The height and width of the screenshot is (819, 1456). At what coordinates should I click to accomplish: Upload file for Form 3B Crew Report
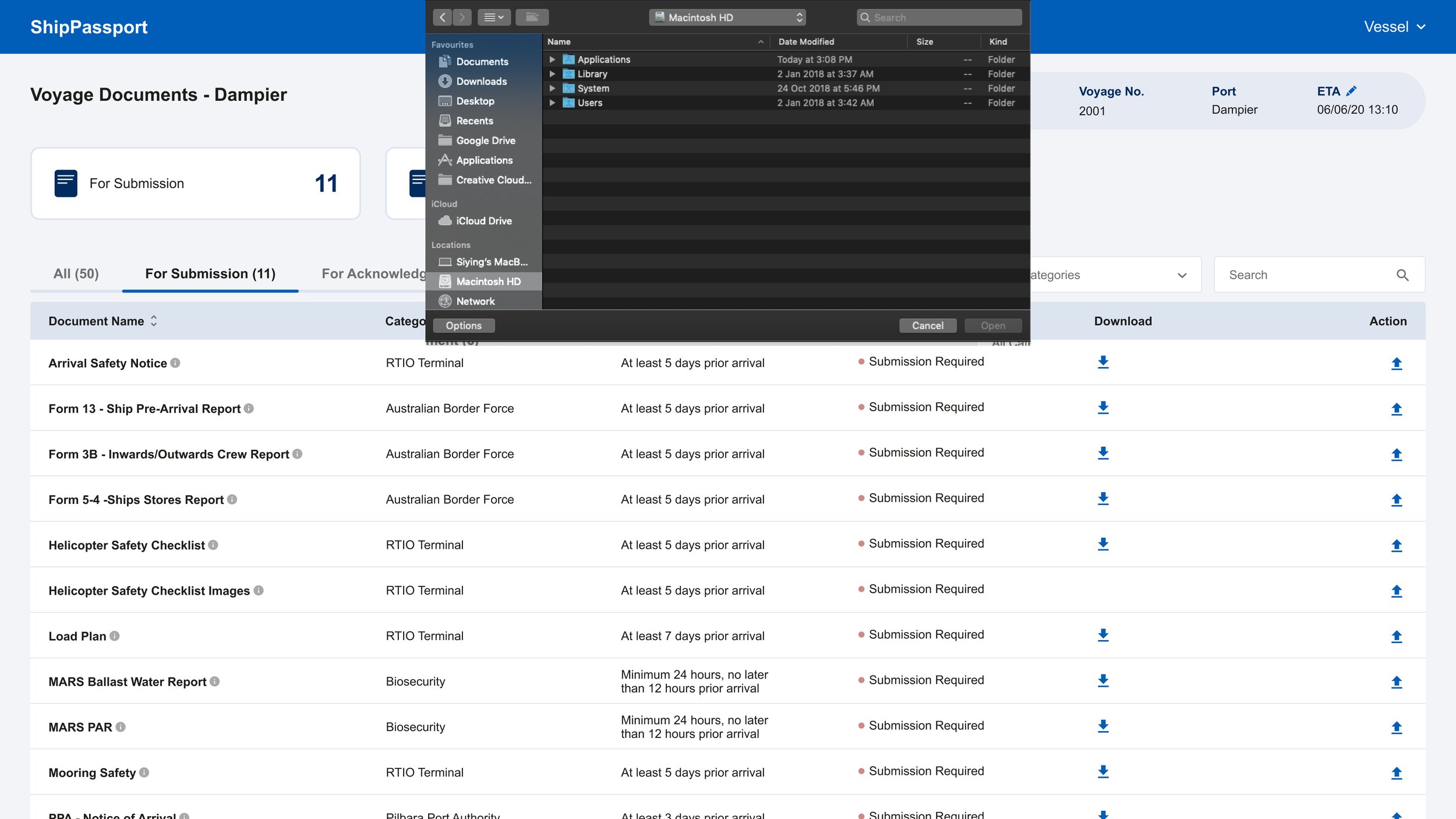[1396, 454]
